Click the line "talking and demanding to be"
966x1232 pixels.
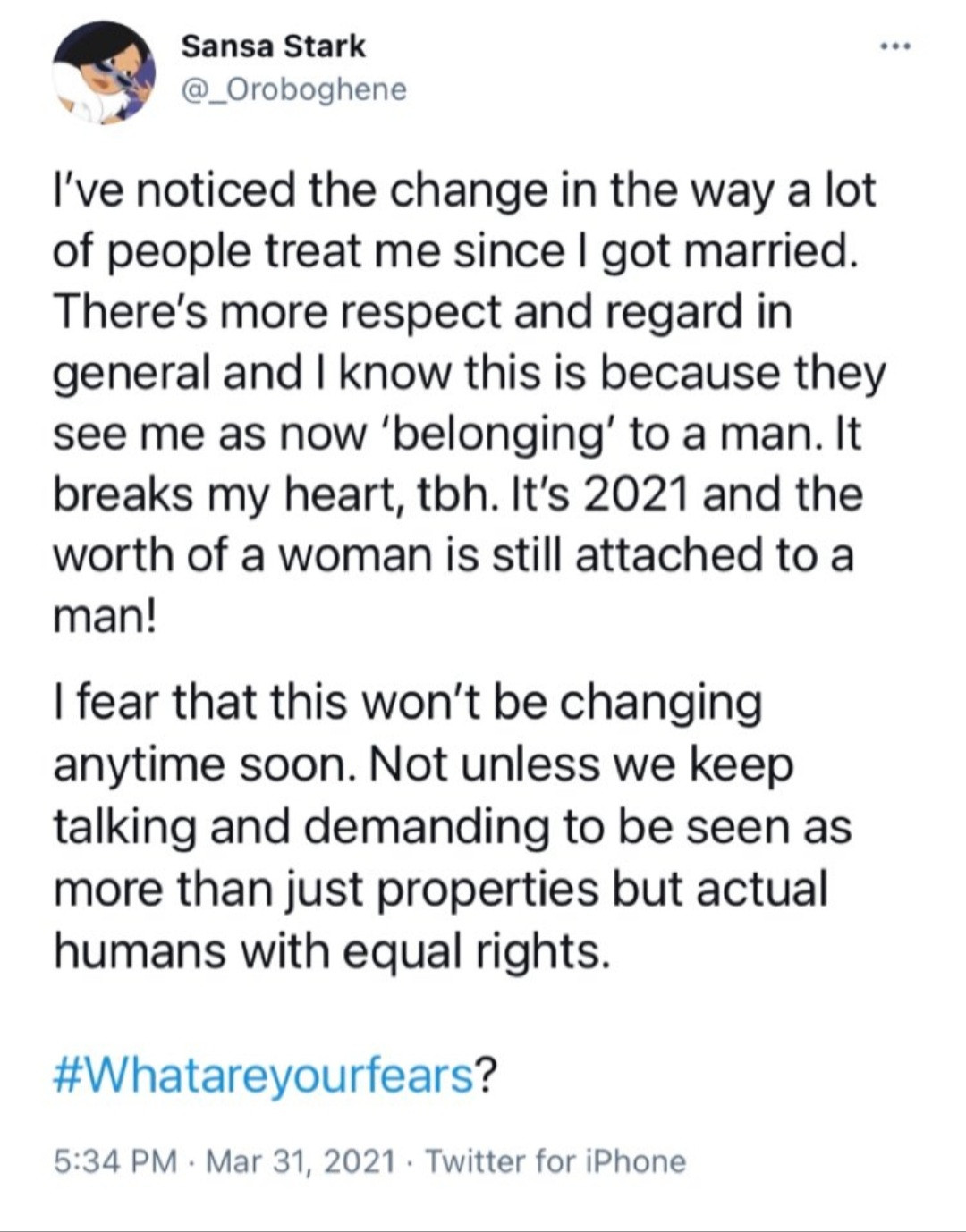click(x=453, y=827)
